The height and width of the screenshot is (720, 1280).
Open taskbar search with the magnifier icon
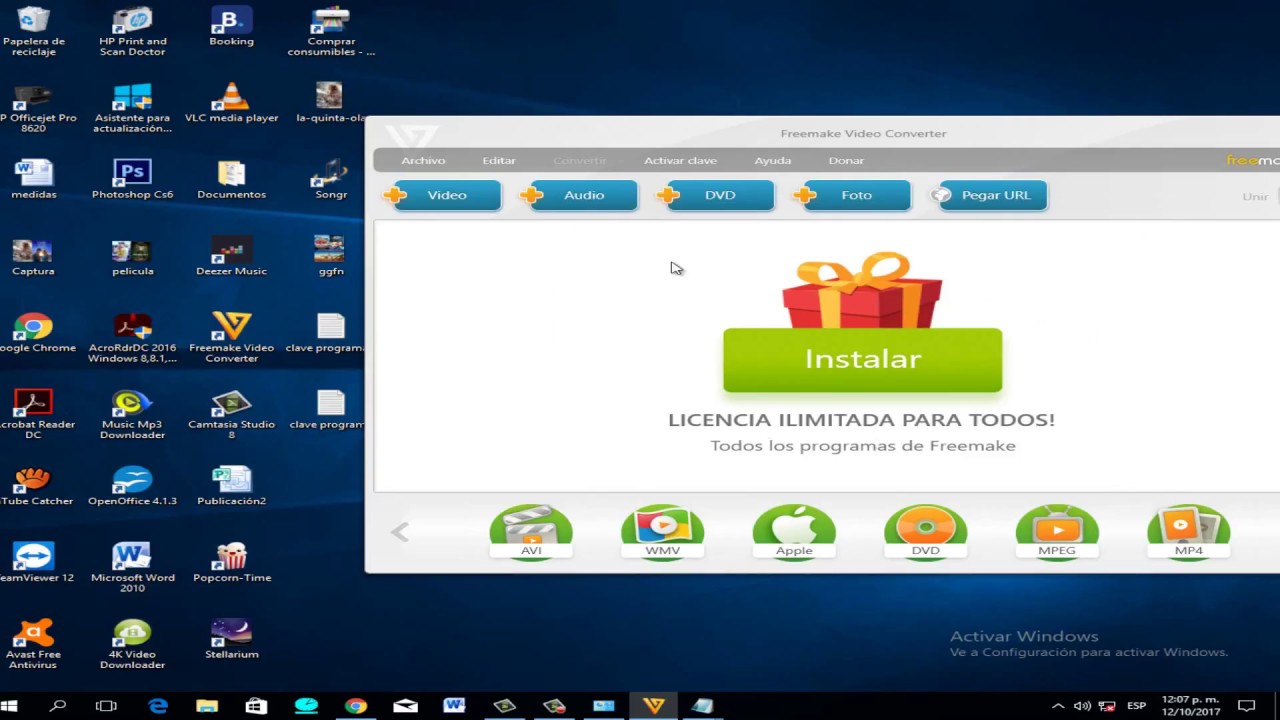58,706
